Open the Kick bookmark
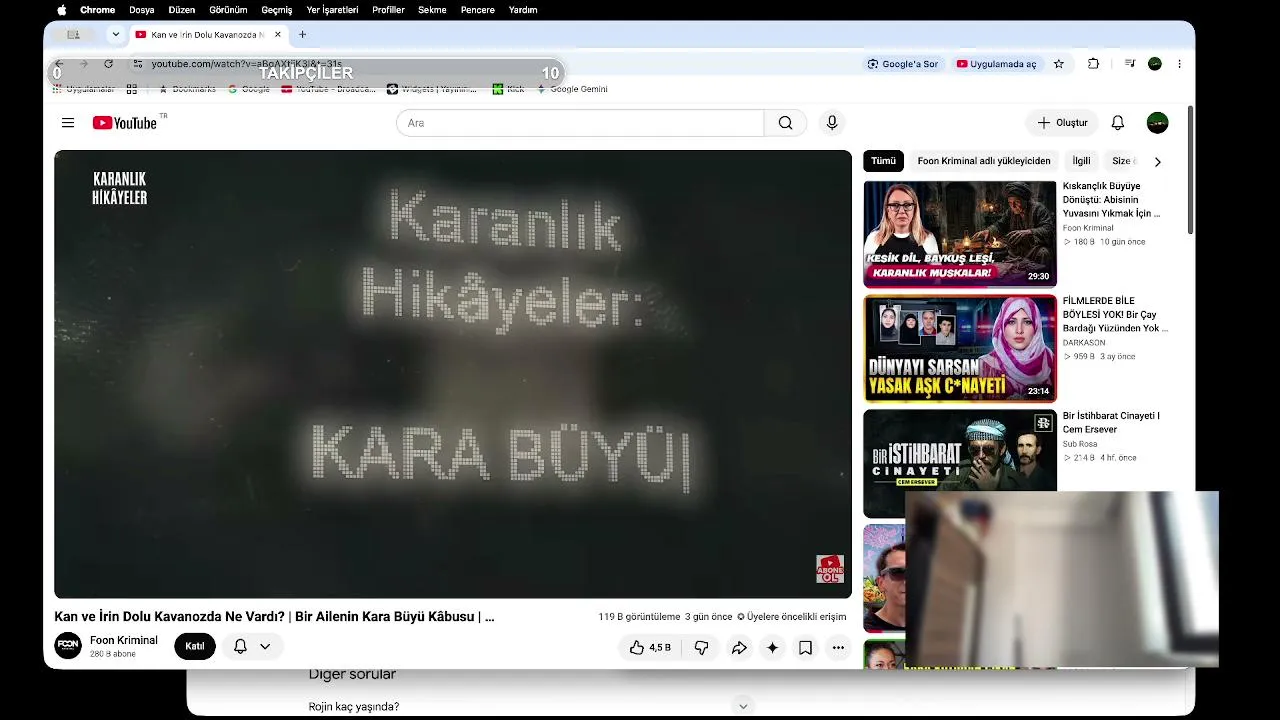This screenshot has width=1280, height=720. point(509,89)
